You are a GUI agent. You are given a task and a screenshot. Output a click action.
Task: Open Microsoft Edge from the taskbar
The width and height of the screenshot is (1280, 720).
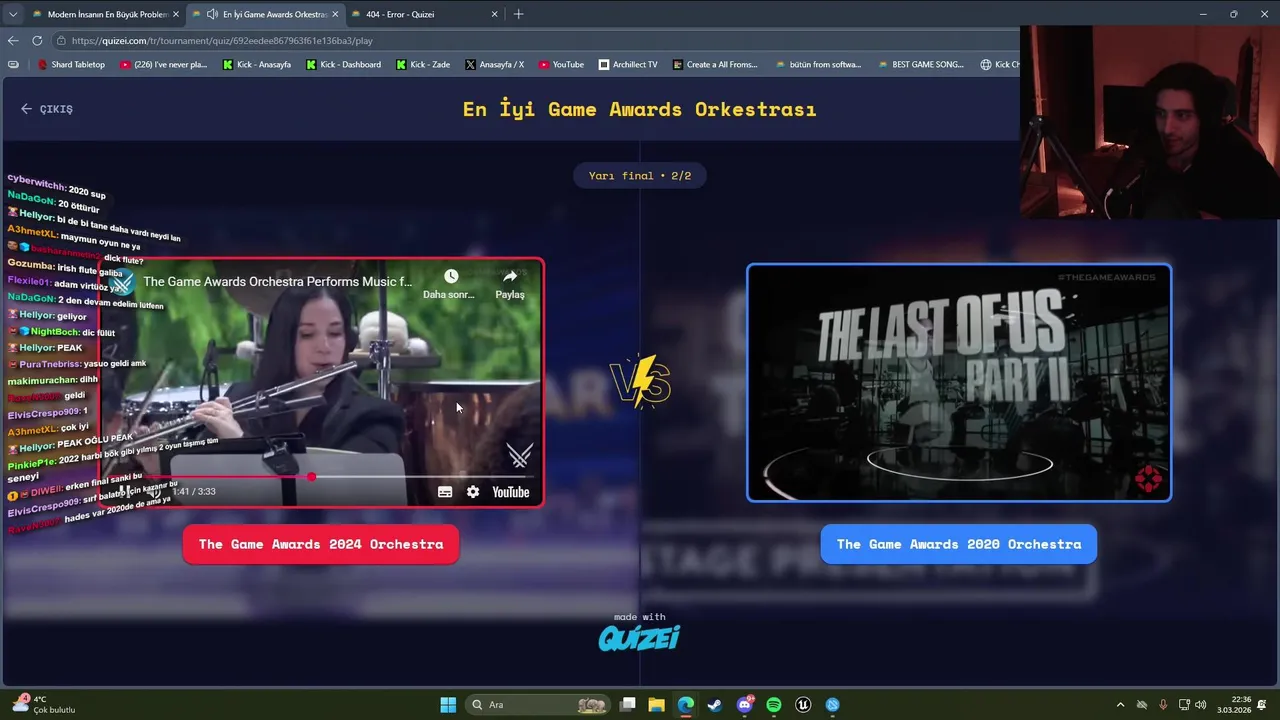pyautogui.click(x=685, y=705)
